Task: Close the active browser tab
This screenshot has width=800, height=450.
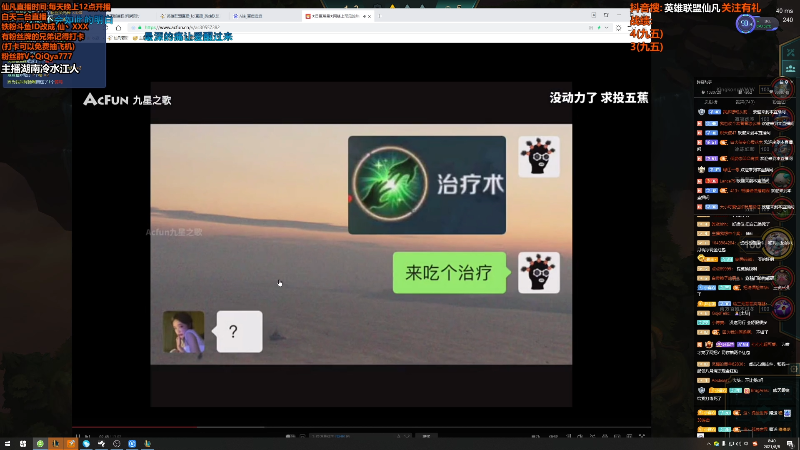Action: (369, 16)
